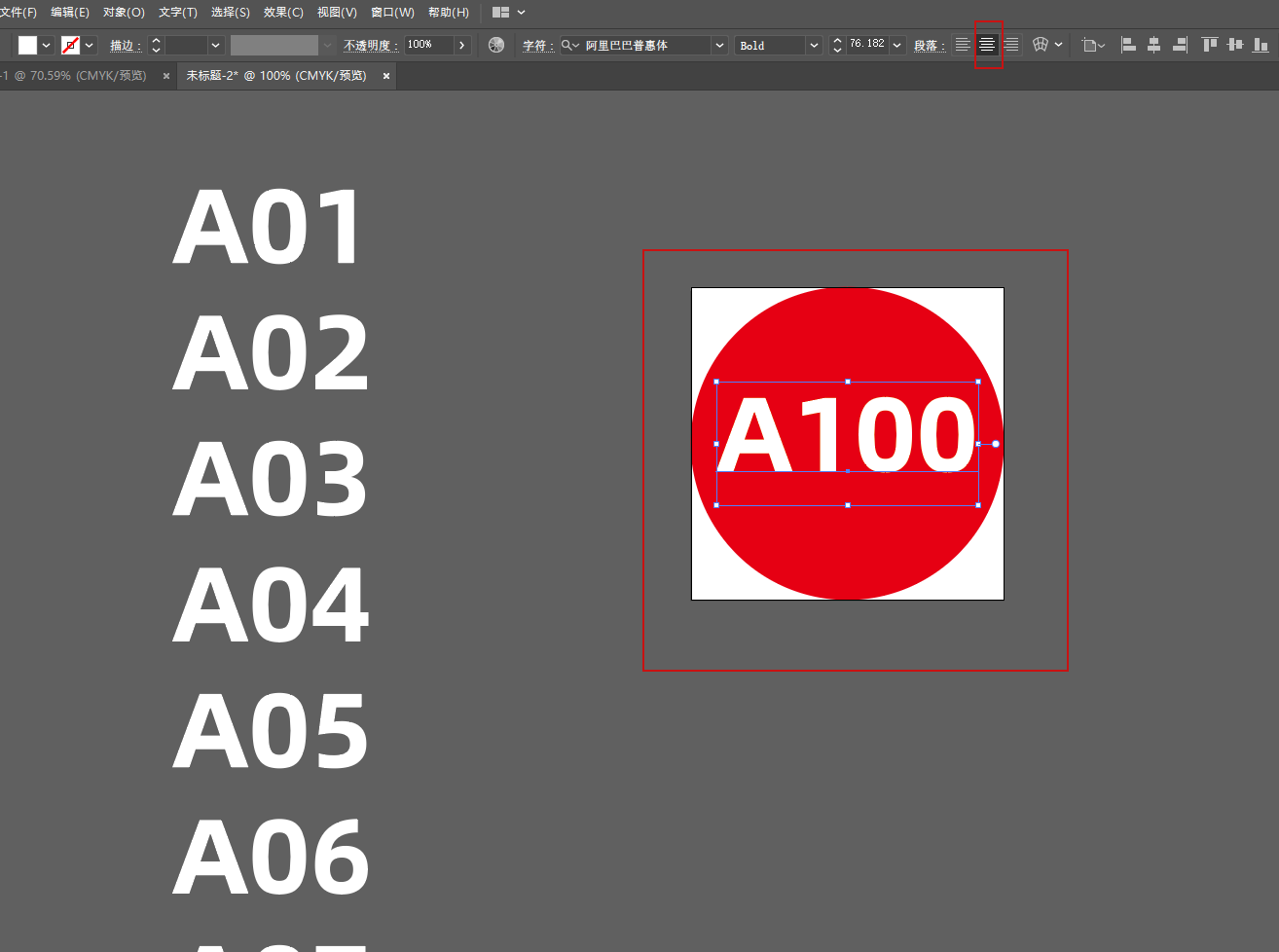The image size is (1279, 952).
Task: Click horizontal align center icon
Action: click(x=1153, y=45)
